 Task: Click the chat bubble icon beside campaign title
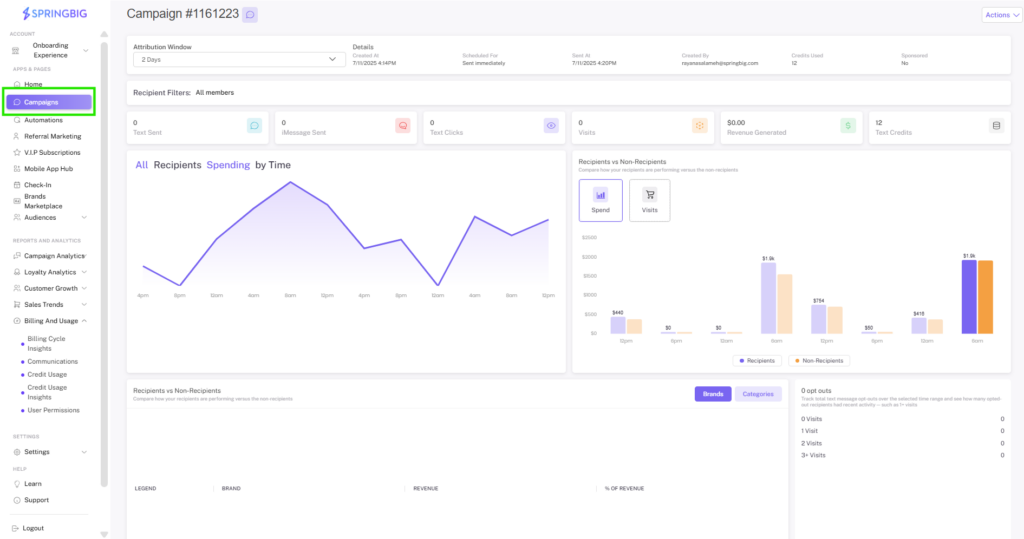[x=249, y=14]
